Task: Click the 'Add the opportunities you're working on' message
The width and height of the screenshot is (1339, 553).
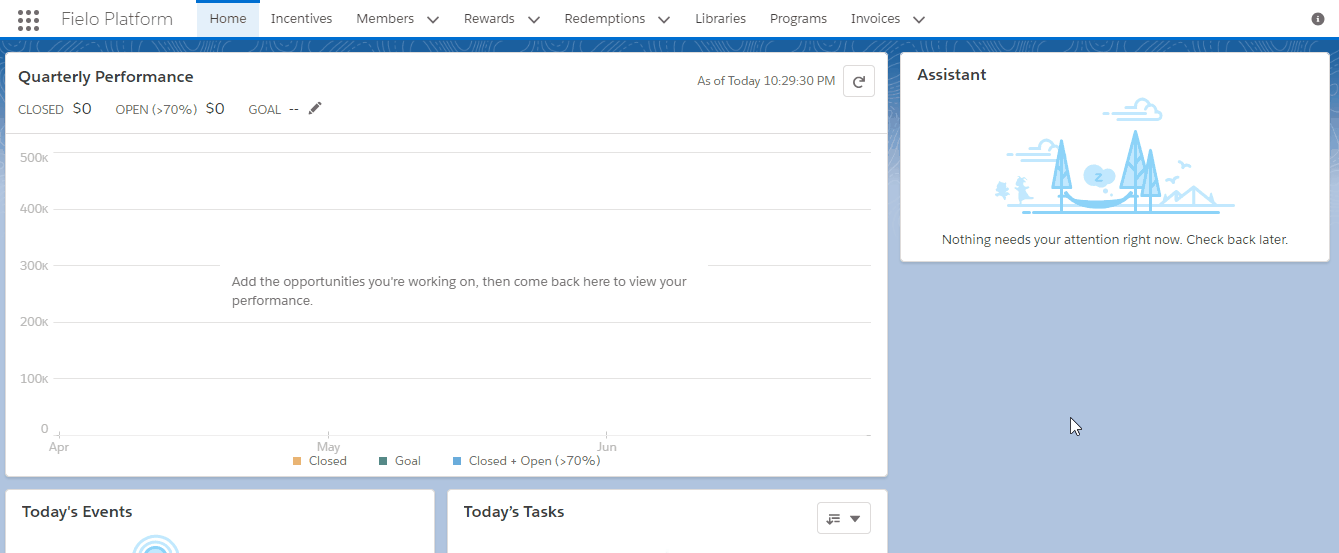Action: point(459,291)
